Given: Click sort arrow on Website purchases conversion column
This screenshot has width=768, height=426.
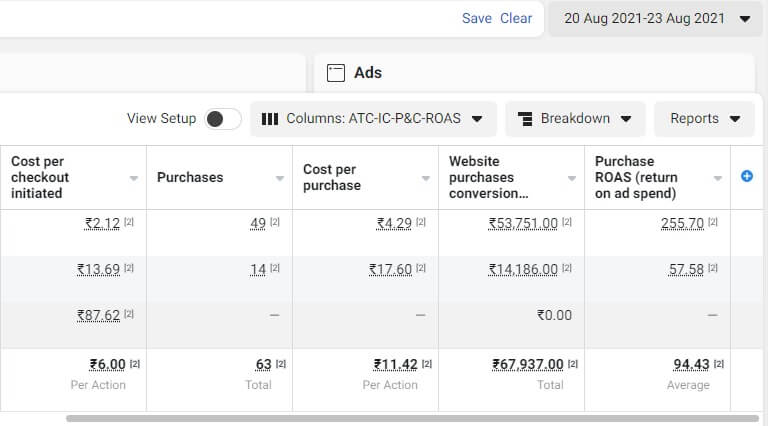Looking at the screenshot, I should click(x=573, y=178).
